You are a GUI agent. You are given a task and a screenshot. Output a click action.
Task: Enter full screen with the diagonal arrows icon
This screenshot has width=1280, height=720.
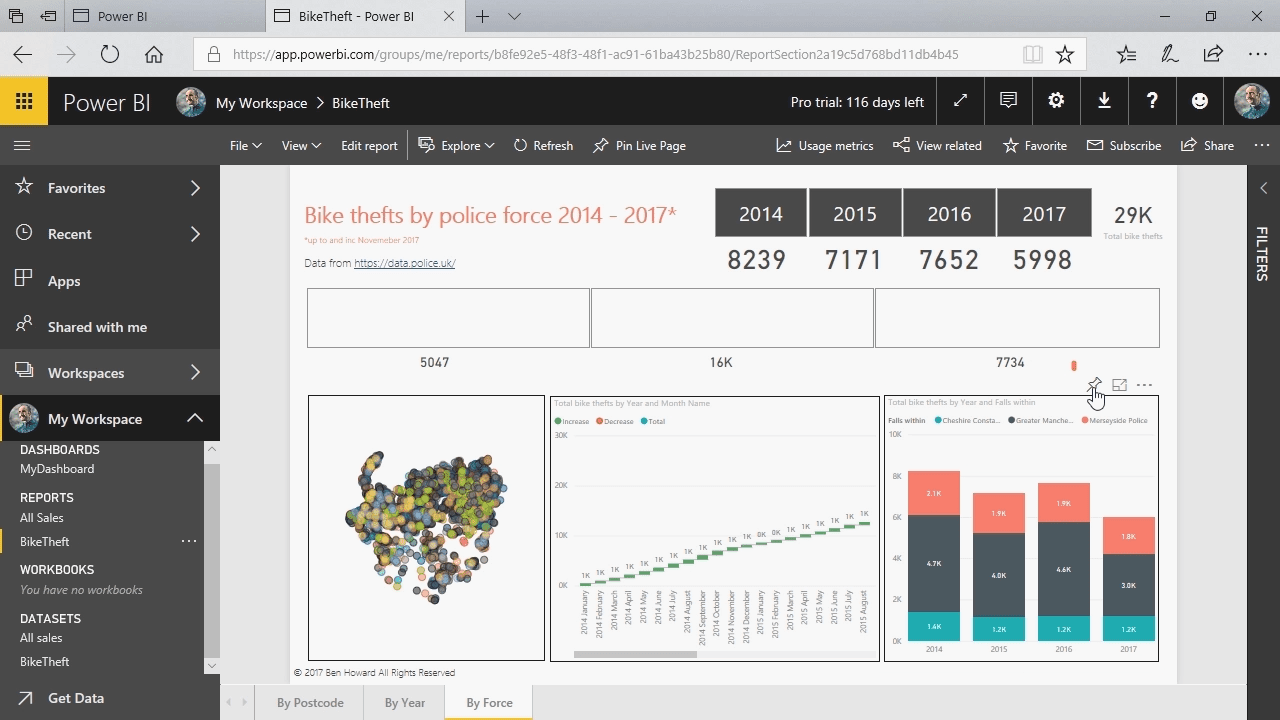pyautogui.click(x=959, y=101)
